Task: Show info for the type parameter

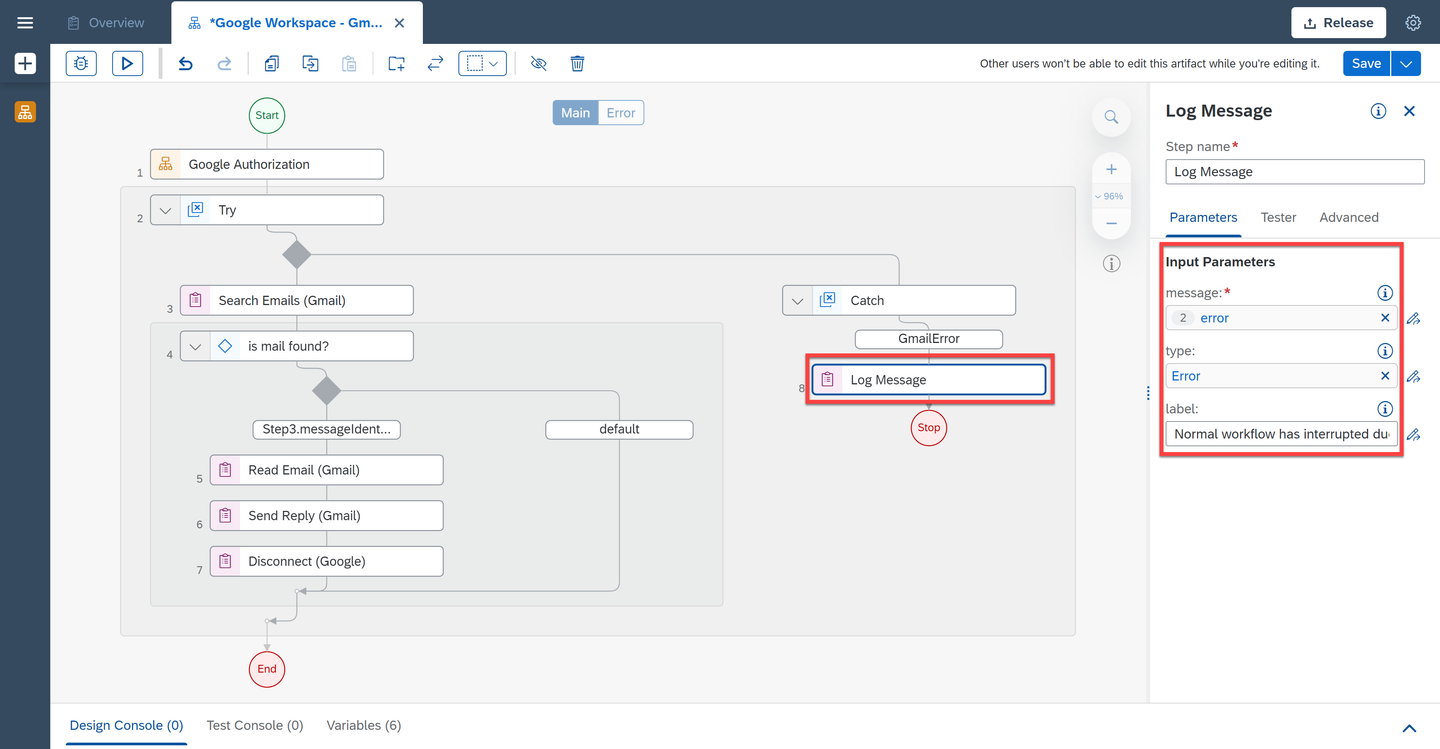Action: tap(1385, 351)
